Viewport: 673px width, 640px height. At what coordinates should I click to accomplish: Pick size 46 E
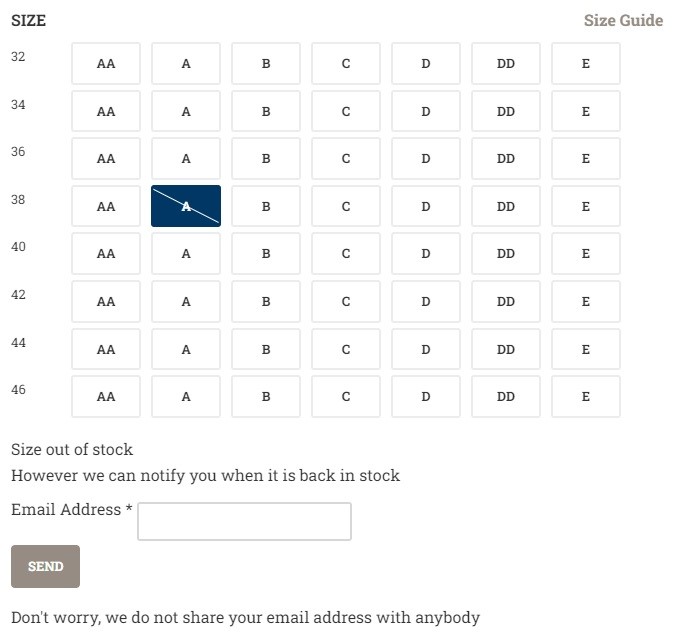tap(586, 397)
